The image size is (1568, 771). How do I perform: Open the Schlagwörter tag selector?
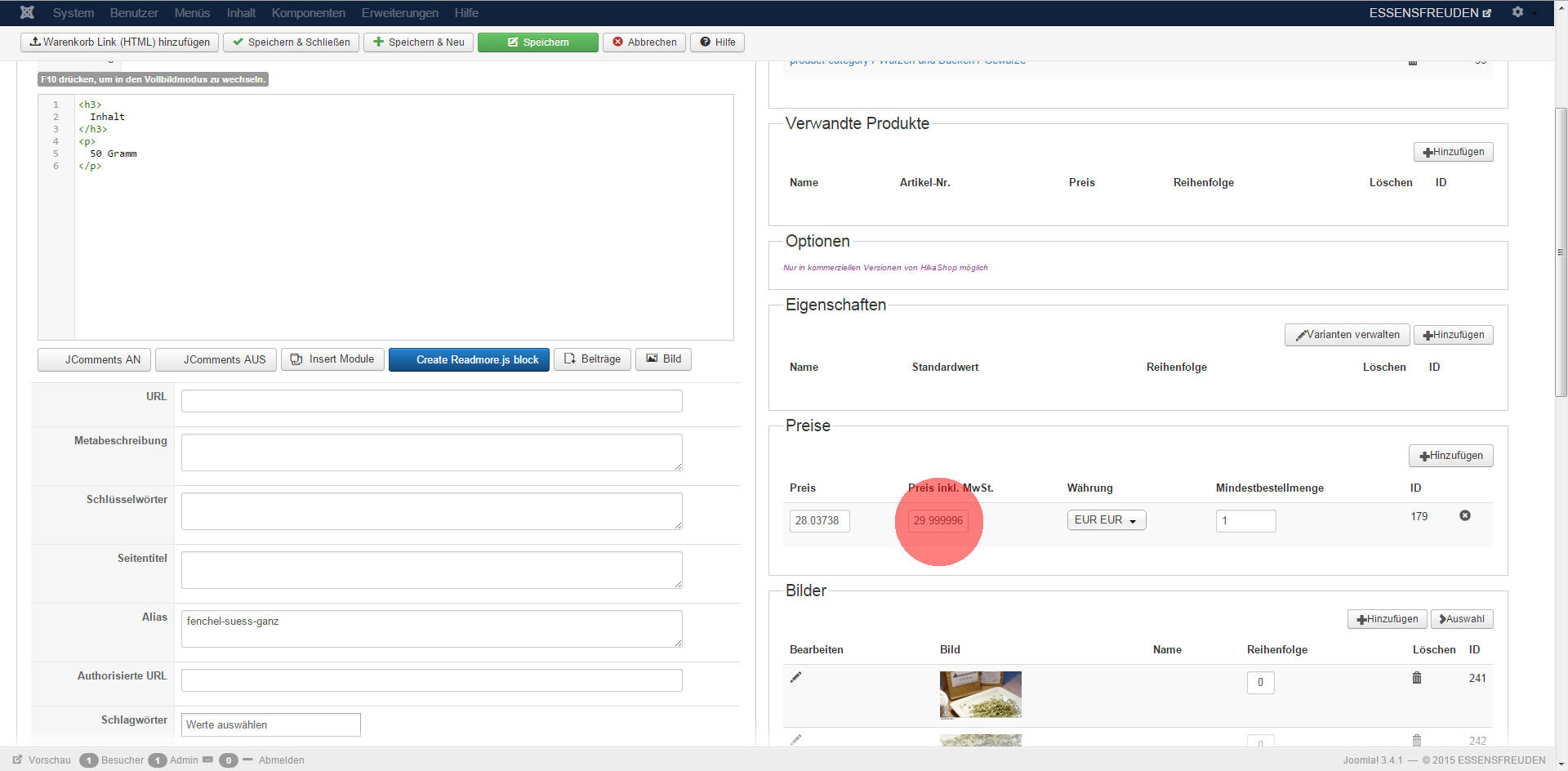[x=270, y=724]
